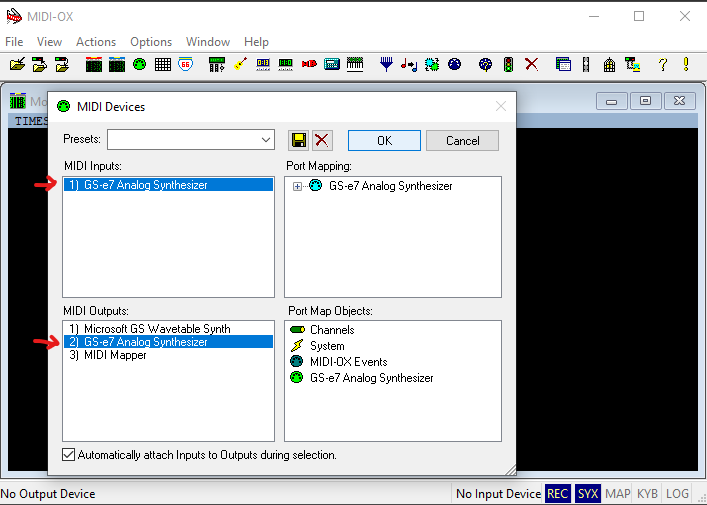Select Microsoft GS Wavetable Synth output

tap(168, 329)
